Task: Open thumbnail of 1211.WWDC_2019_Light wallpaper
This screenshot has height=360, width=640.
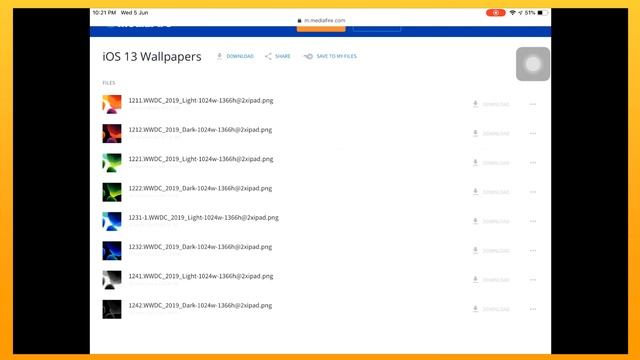Action: point(112,104)
